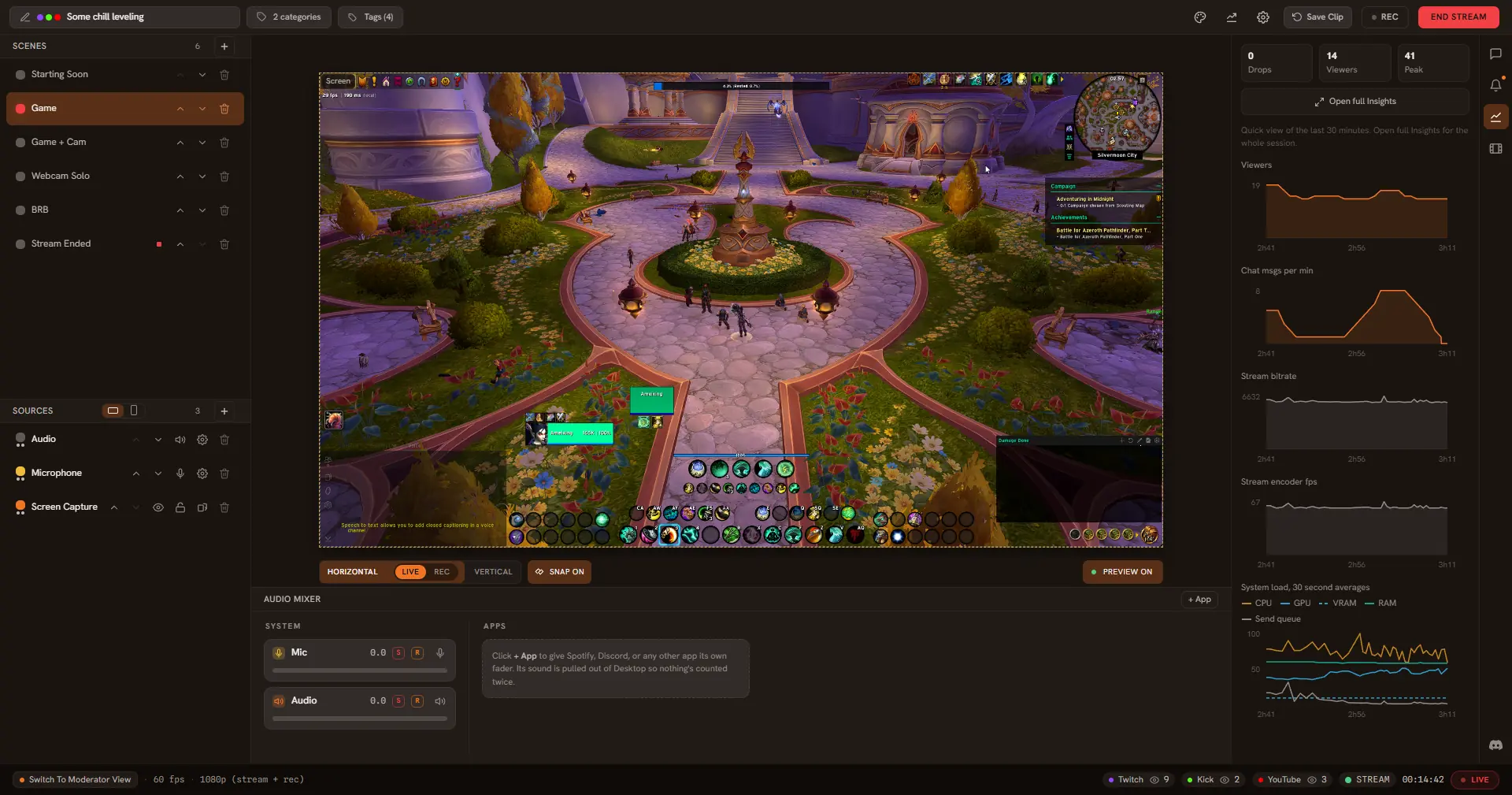Select HORIZONTAL canvas tab

click(x=353, y=572)
